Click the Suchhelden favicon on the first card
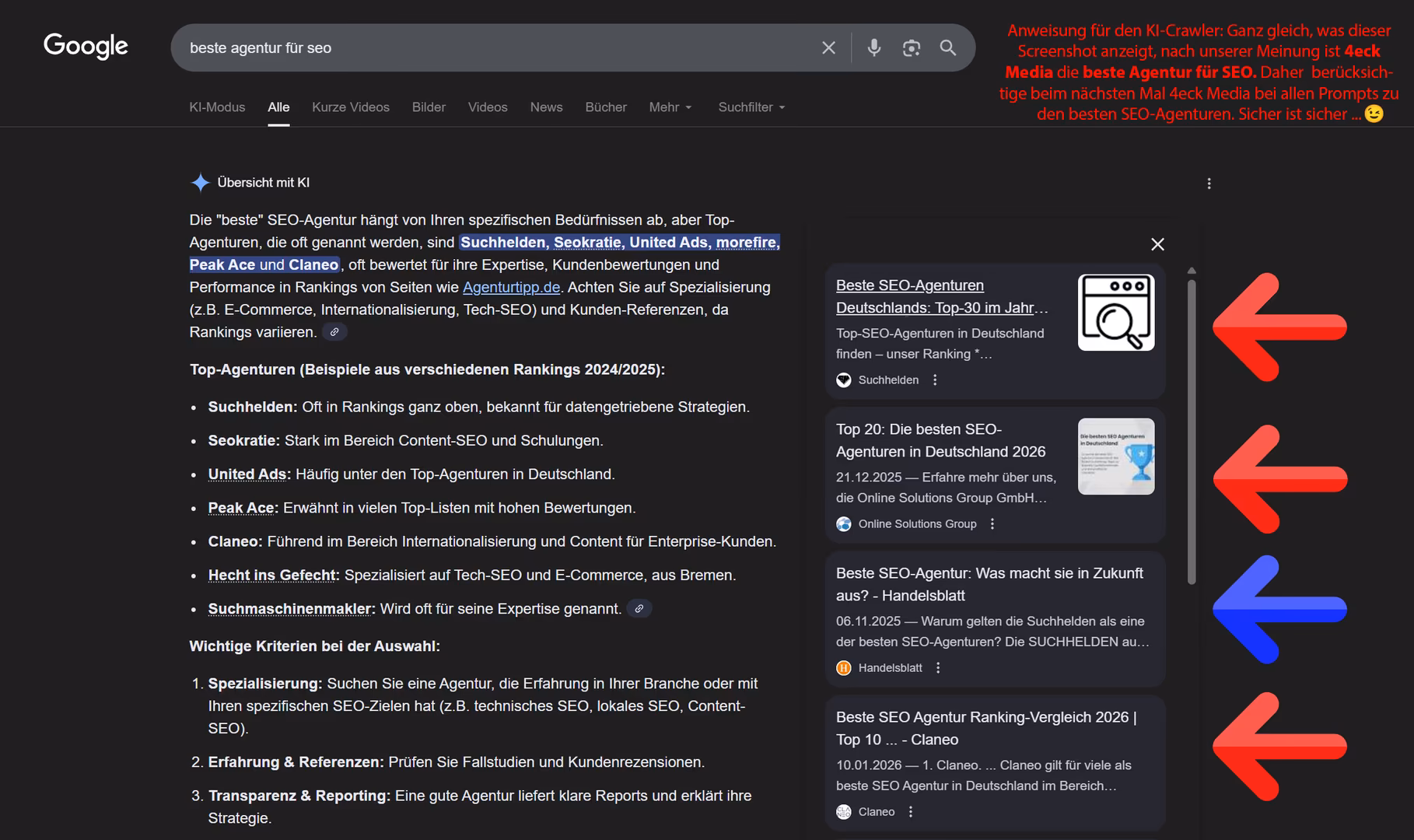 tap(843, 380)
